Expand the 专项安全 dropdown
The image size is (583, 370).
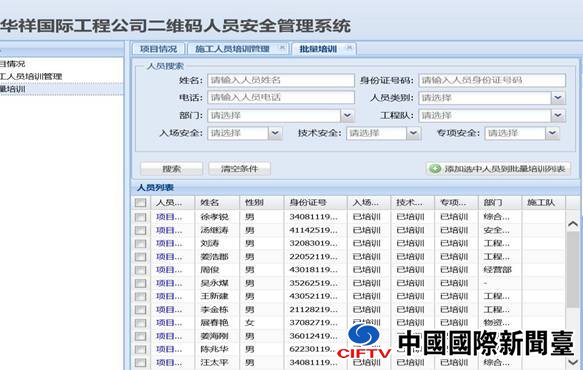553,133
